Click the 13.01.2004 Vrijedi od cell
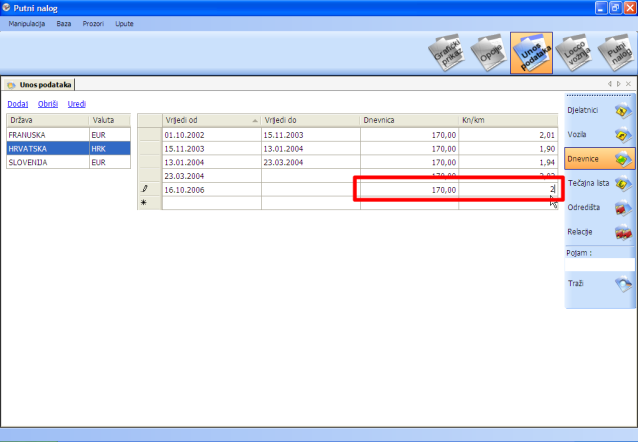The width and height of the screenshot is (639, 442). point(212,162)
